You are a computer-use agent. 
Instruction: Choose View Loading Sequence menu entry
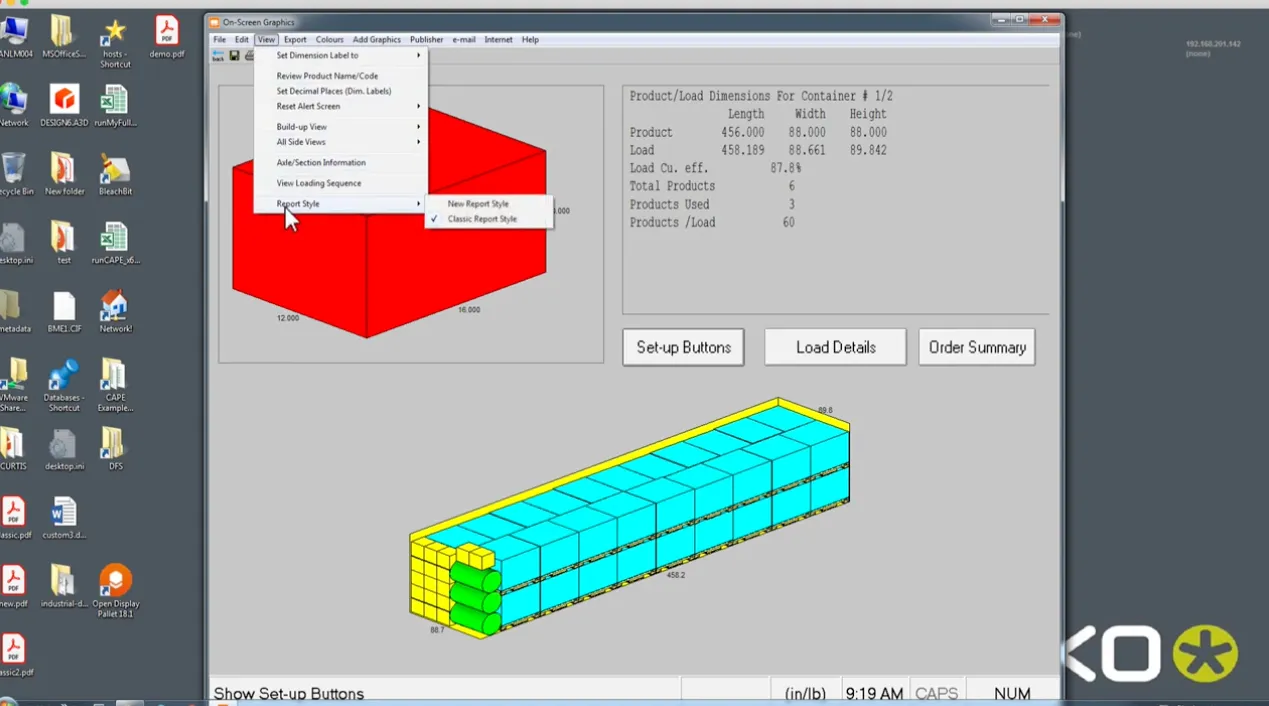[x=319, y=183]
